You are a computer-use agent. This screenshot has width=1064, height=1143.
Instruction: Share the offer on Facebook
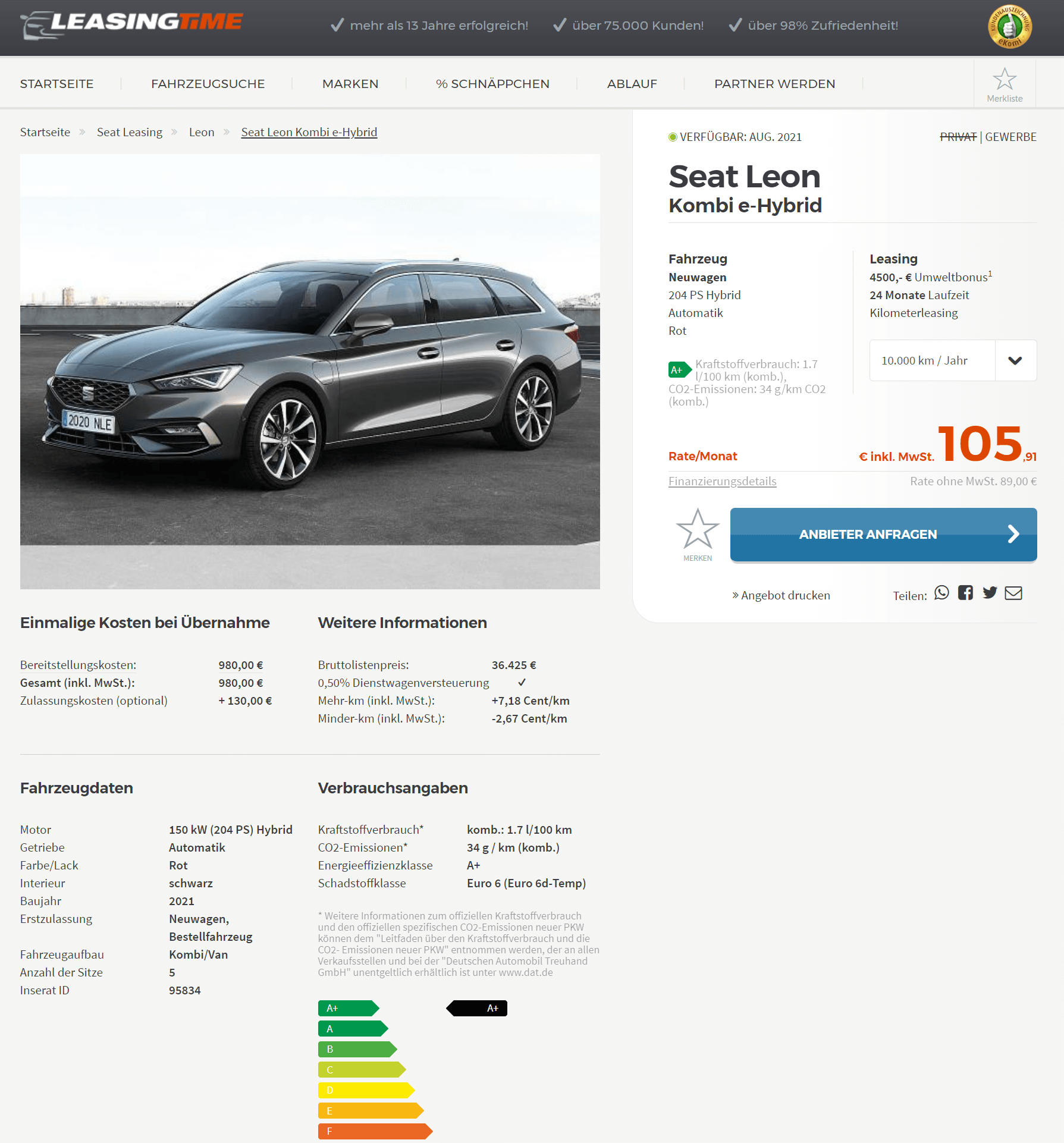pyautogui.click(x=965, y=593)
